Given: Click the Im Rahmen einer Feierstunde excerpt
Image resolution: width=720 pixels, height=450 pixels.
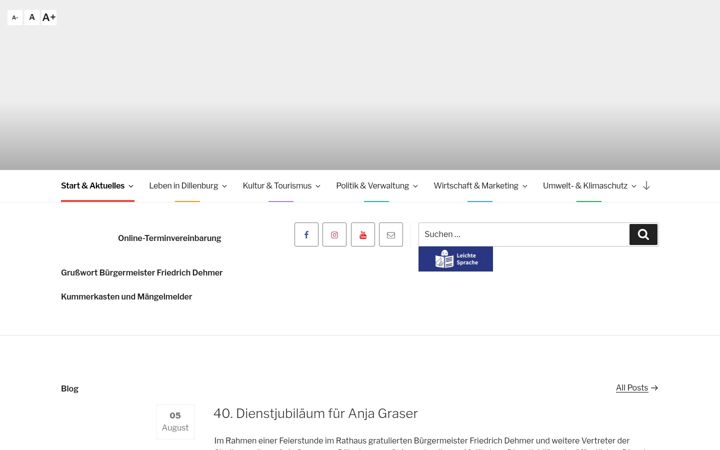Looking at the screenshot, I should 422,441.
